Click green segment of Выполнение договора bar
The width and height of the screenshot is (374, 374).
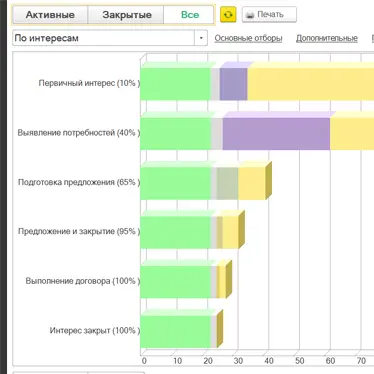pos(176,282)
